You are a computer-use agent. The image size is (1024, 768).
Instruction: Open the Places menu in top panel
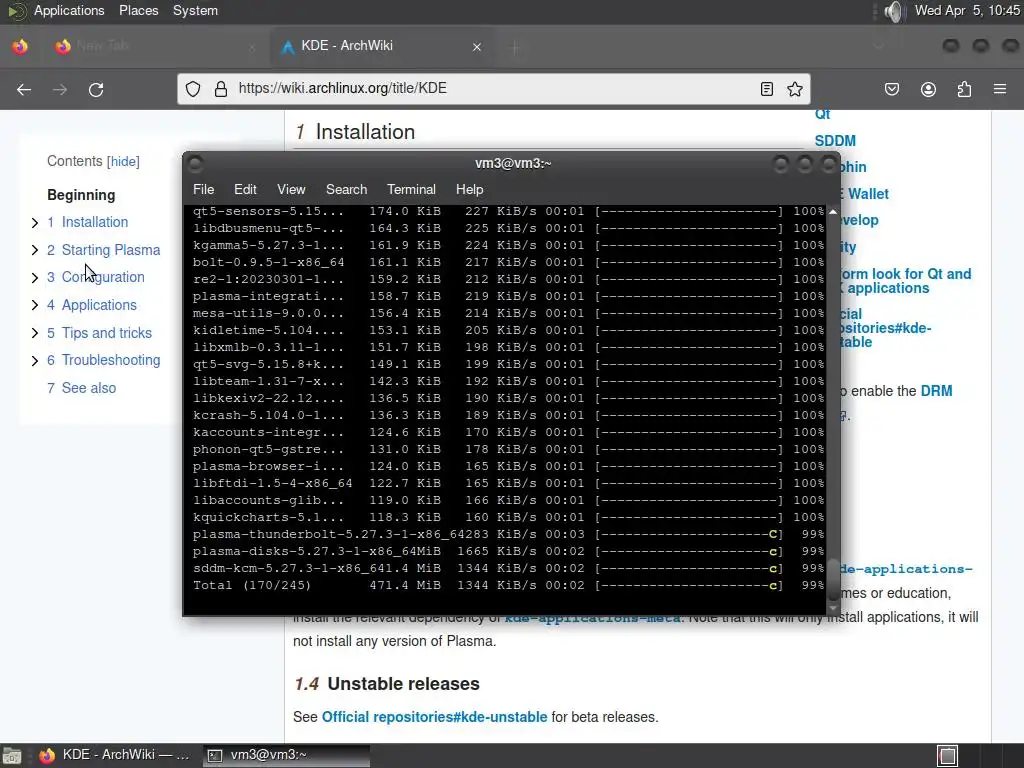[x=138, y=10]
